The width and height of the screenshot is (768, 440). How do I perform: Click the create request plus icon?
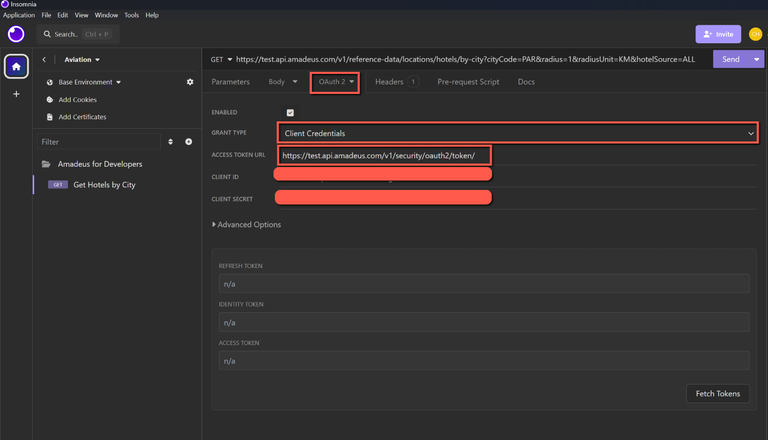coord(188,142)
